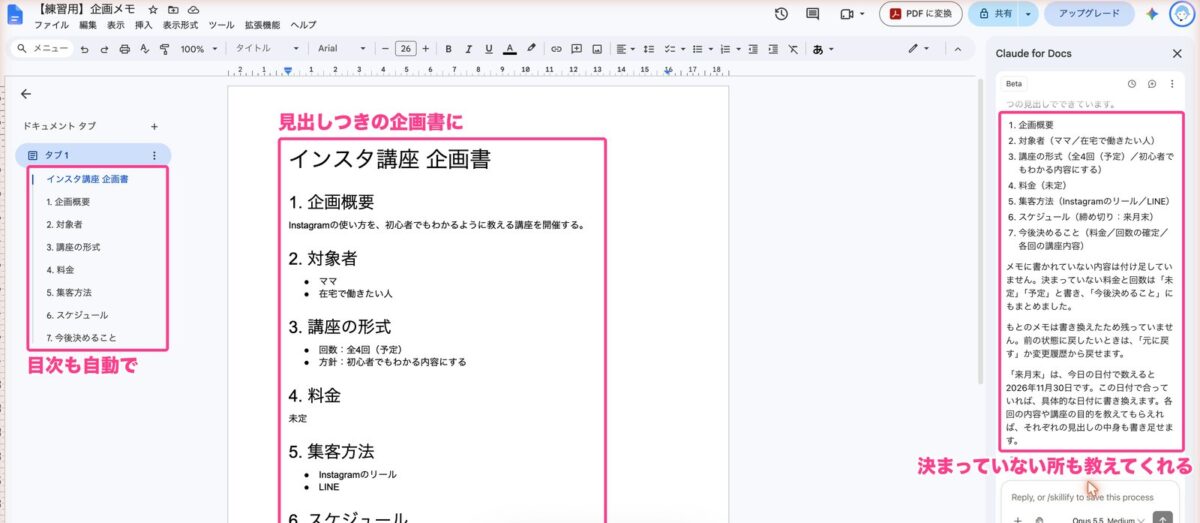Click the undo arrow
Viewport: 1200px width, 523px height.
coord(85,48)
